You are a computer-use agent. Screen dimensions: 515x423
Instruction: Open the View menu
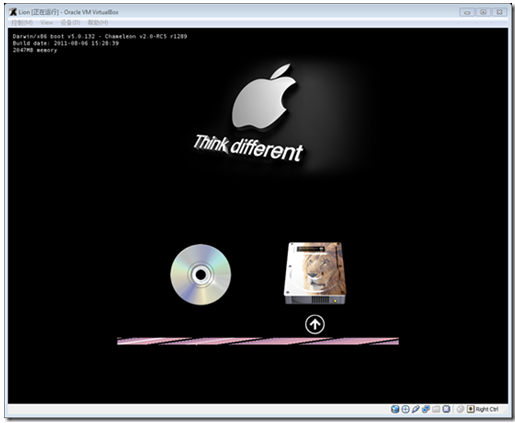tap(47, 23)
